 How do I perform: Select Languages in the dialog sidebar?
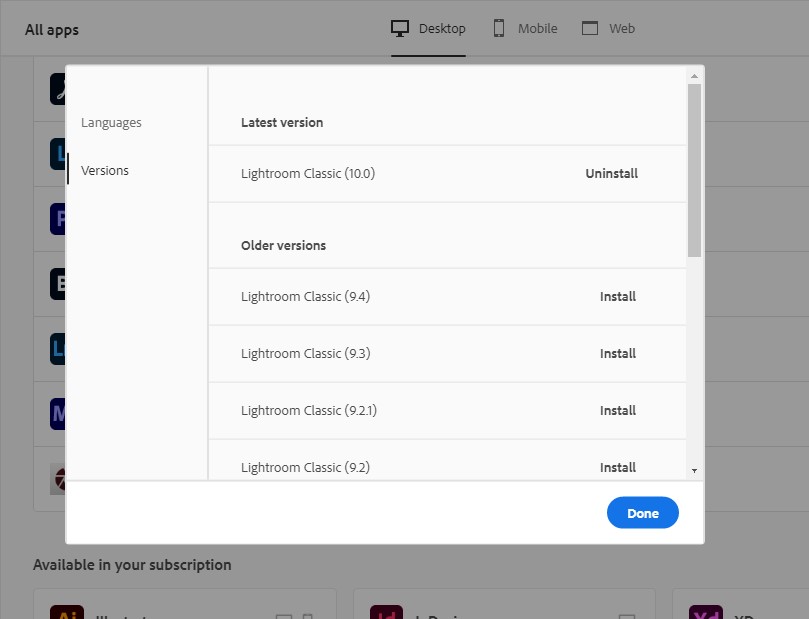click(111, 122)
